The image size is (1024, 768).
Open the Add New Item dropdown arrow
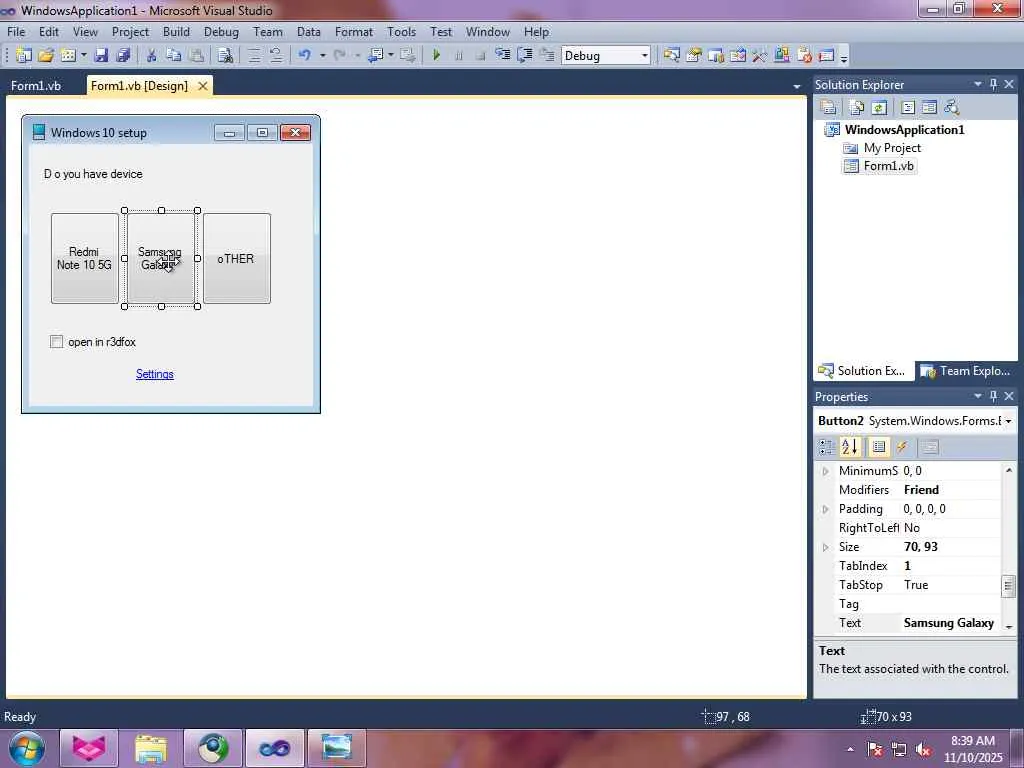click(84, 56)
